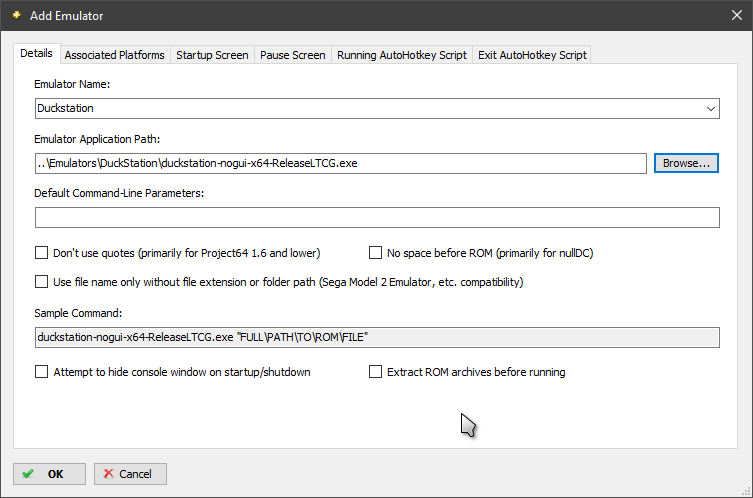
Task: Click inside the Sample Command box
Action: (377, 338)
